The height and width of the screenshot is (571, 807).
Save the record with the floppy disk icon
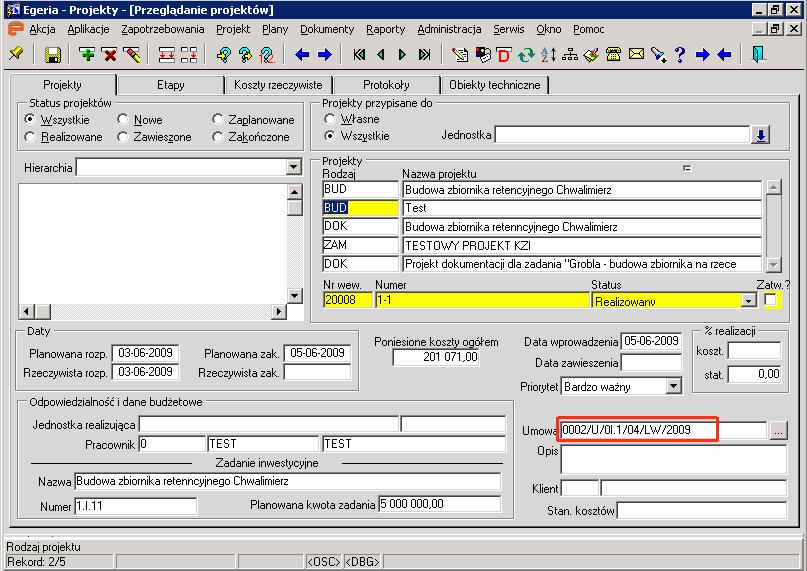click(52, 55)
